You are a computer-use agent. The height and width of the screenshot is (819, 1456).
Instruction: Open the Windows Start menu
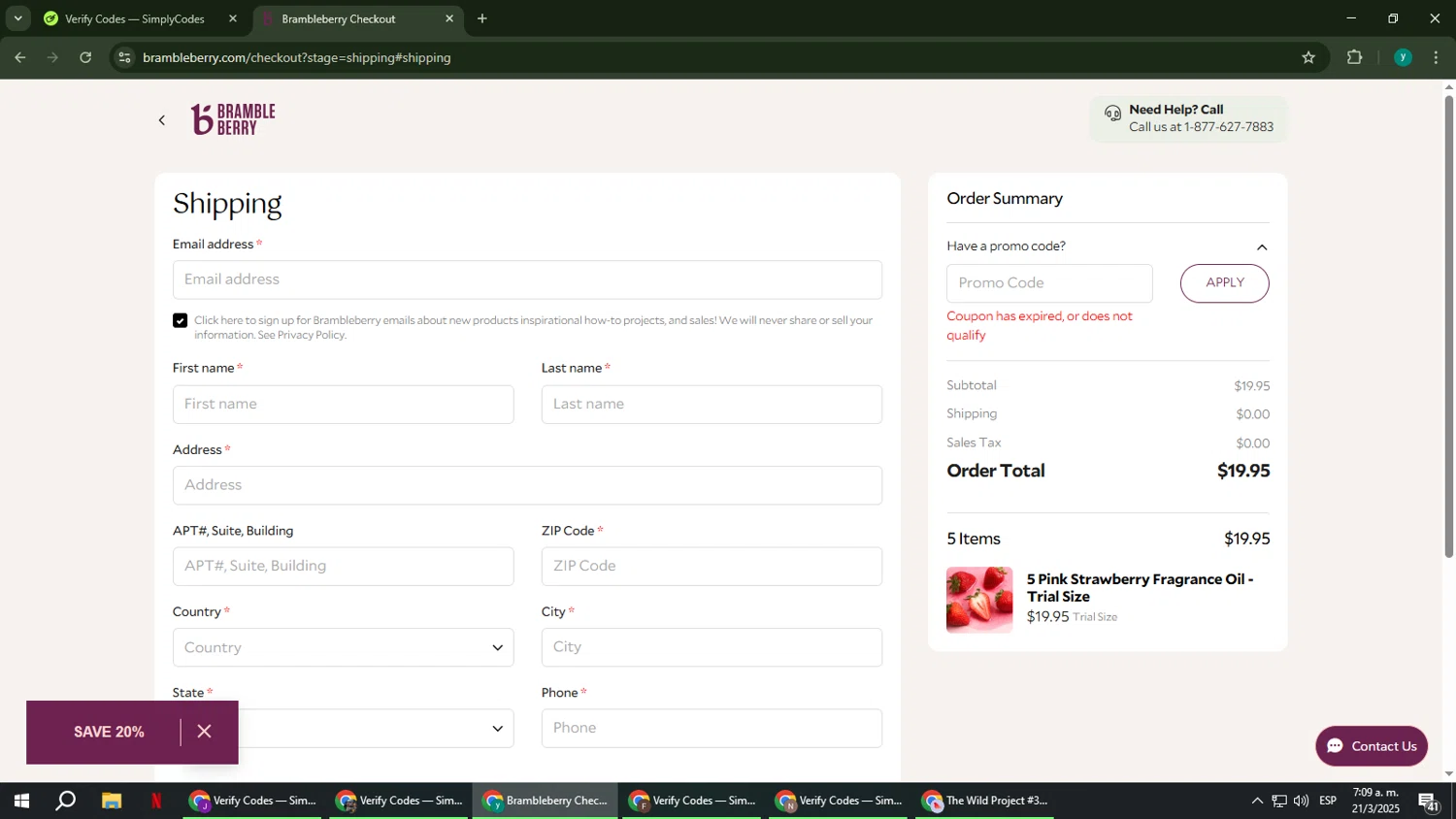tap(20, 801)
